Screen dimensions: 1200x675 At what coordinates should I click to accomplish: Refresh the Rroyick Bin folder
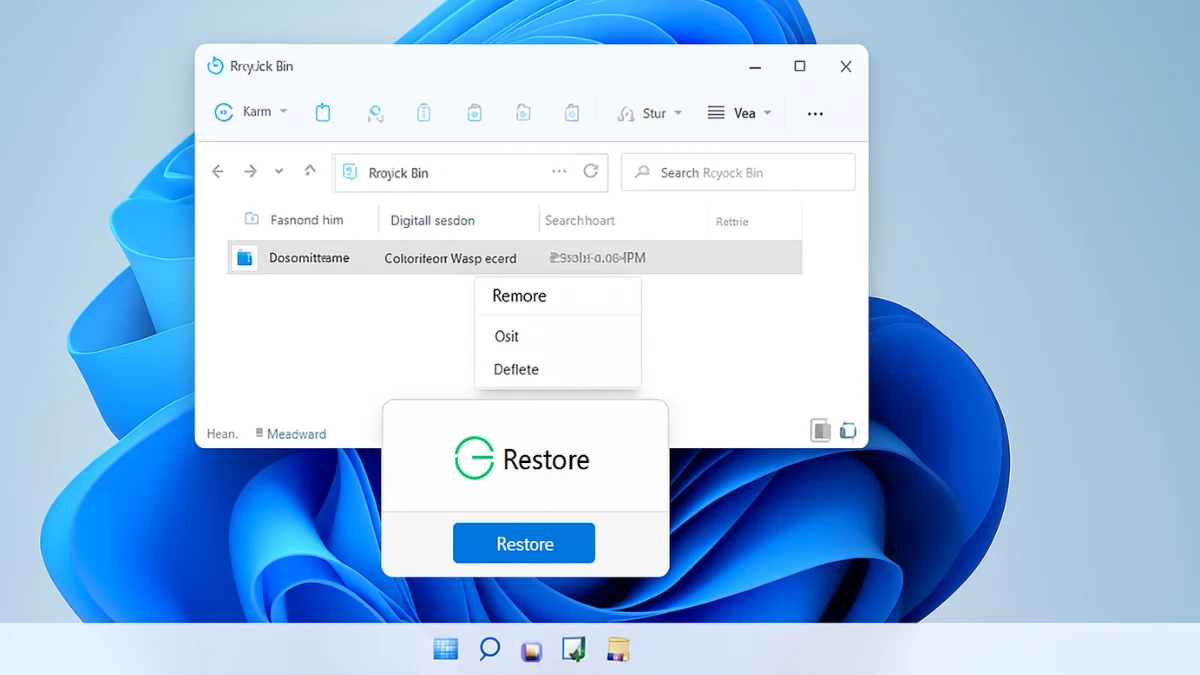(591, 171)
